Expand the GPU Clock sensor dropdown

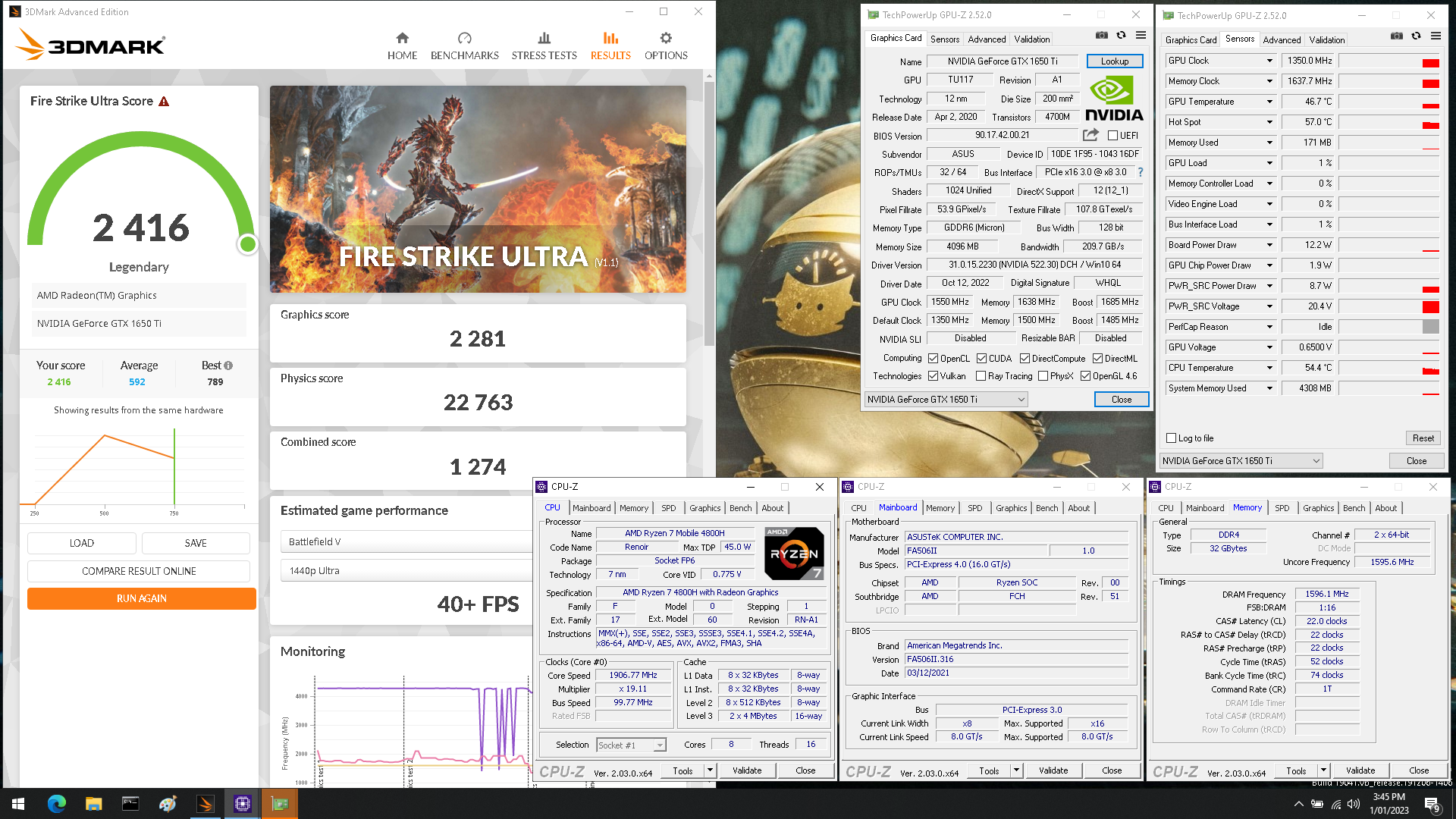pos(1269,61)
